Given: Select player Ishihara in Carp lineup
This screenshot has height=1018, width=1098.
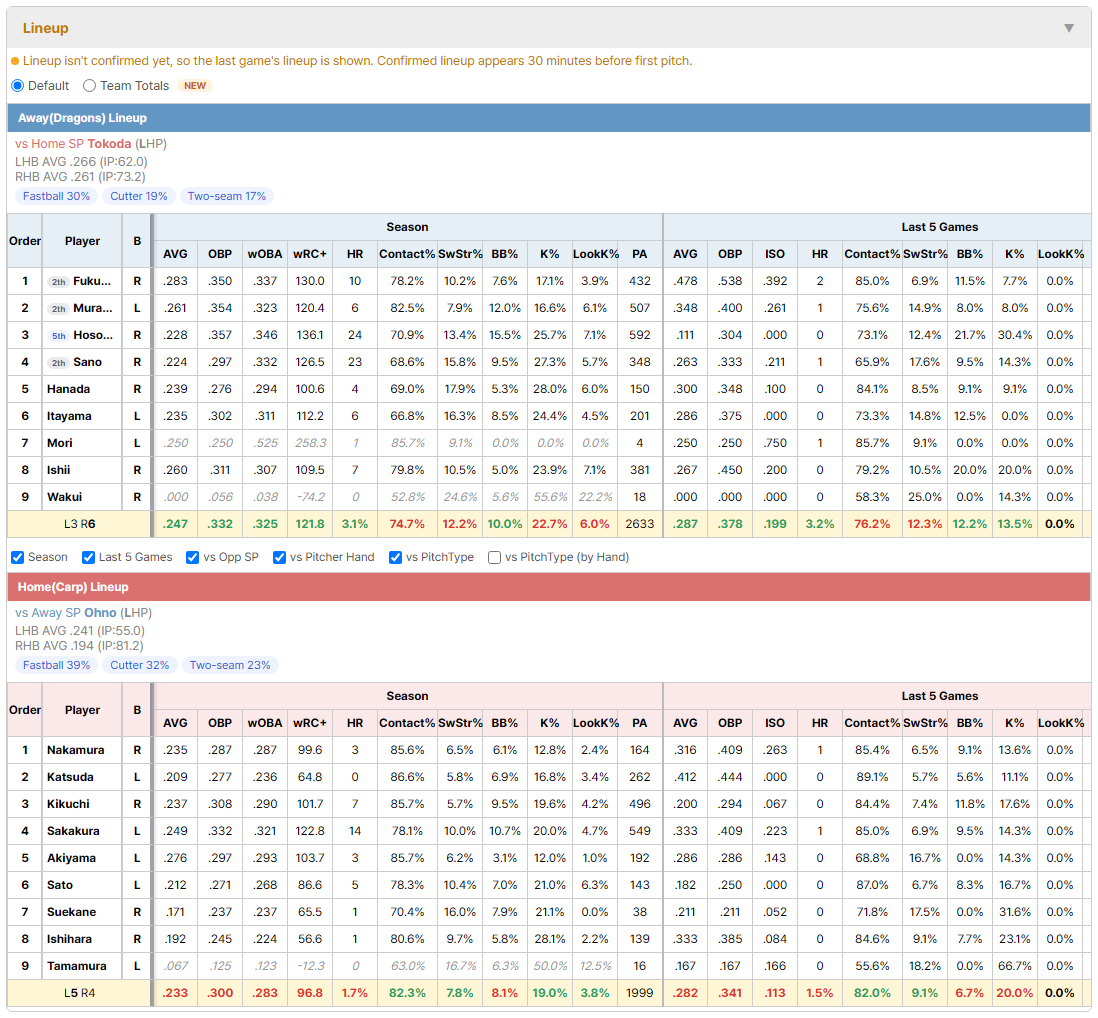Looking at the screenshot, I should tap(69, 939).
